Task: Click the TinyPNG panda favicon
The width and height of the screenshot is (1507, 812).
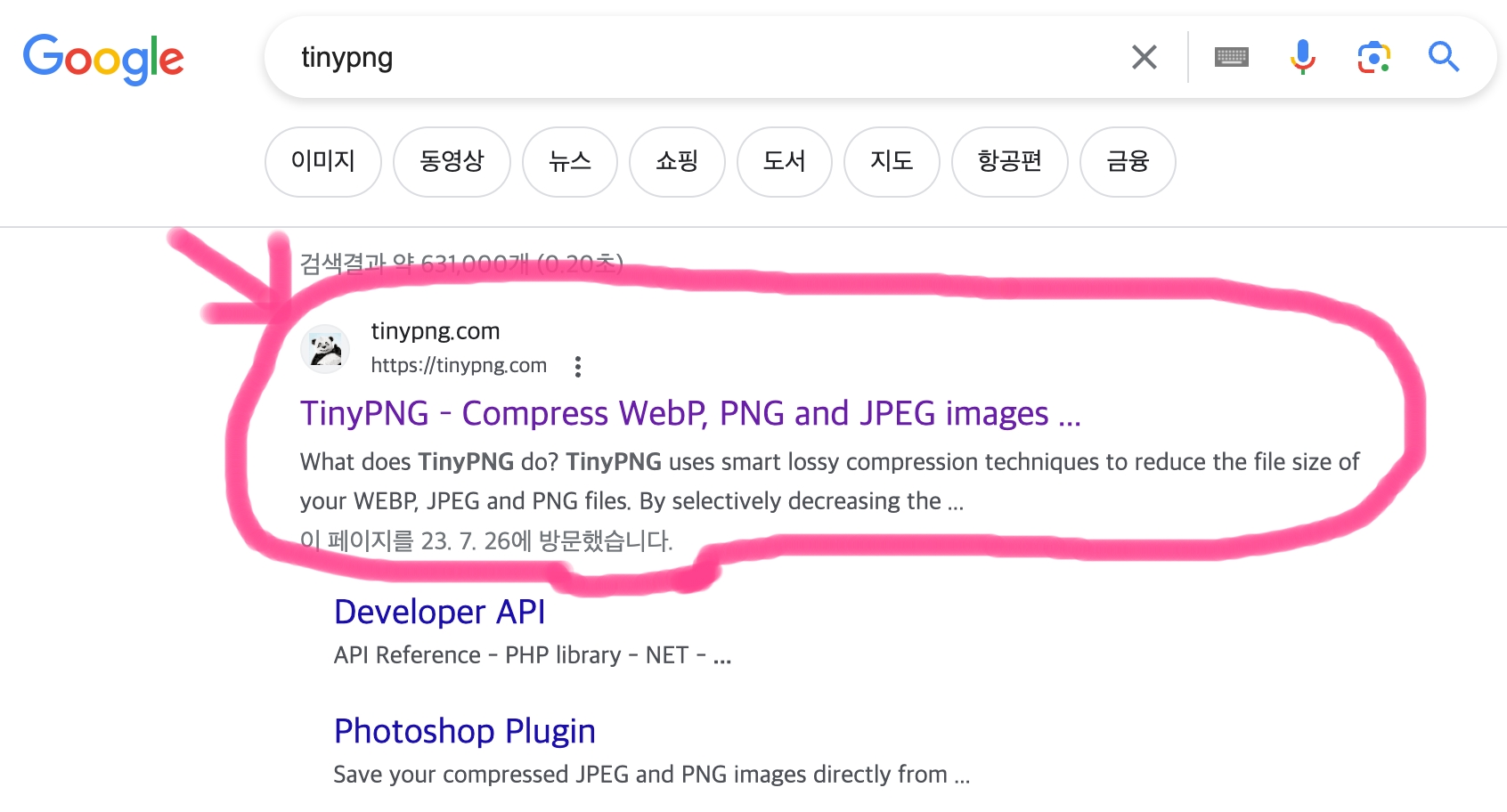Action: 325,348
